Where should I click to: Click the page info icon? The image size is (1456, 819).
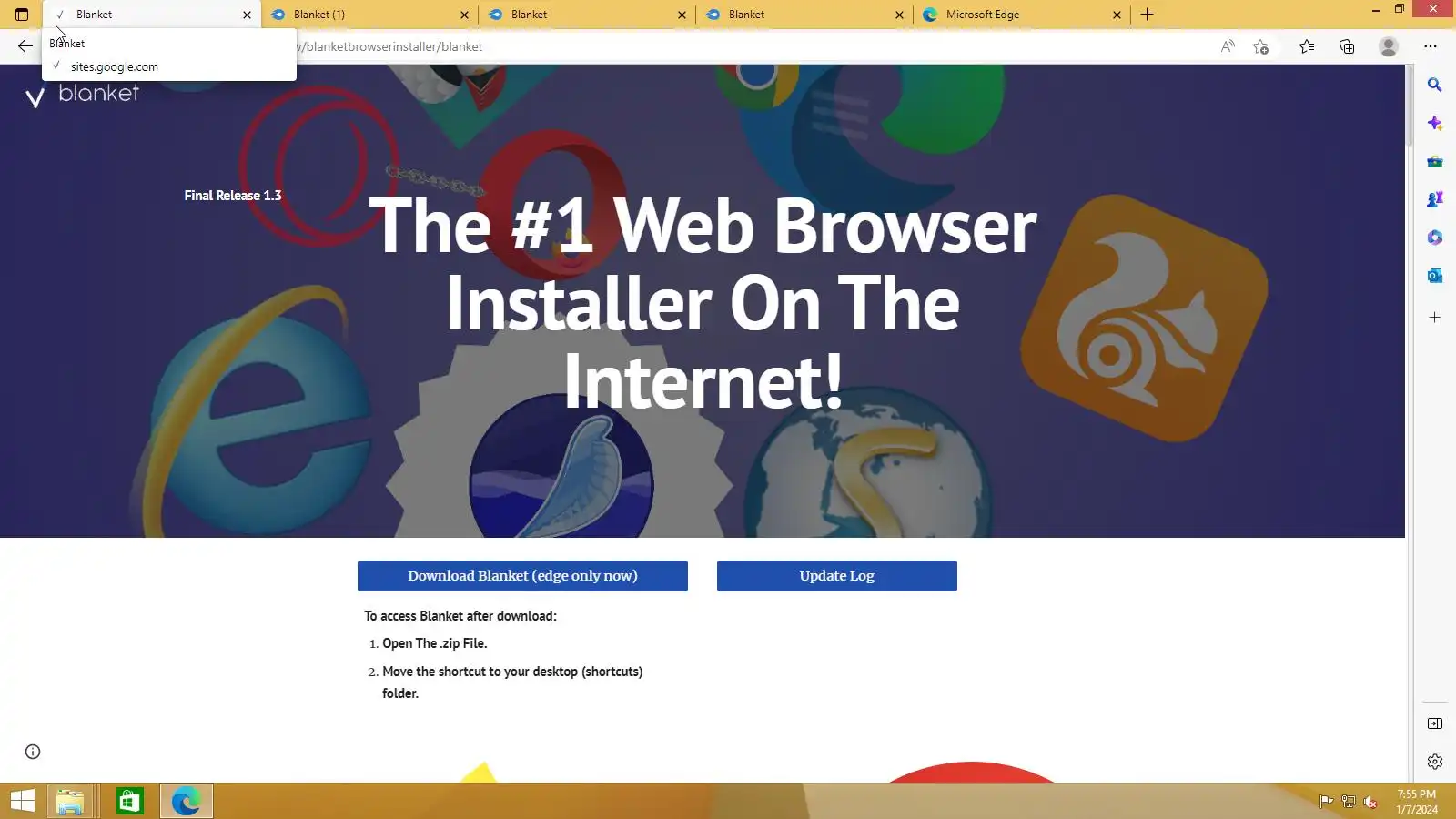(x=33, y=752)
